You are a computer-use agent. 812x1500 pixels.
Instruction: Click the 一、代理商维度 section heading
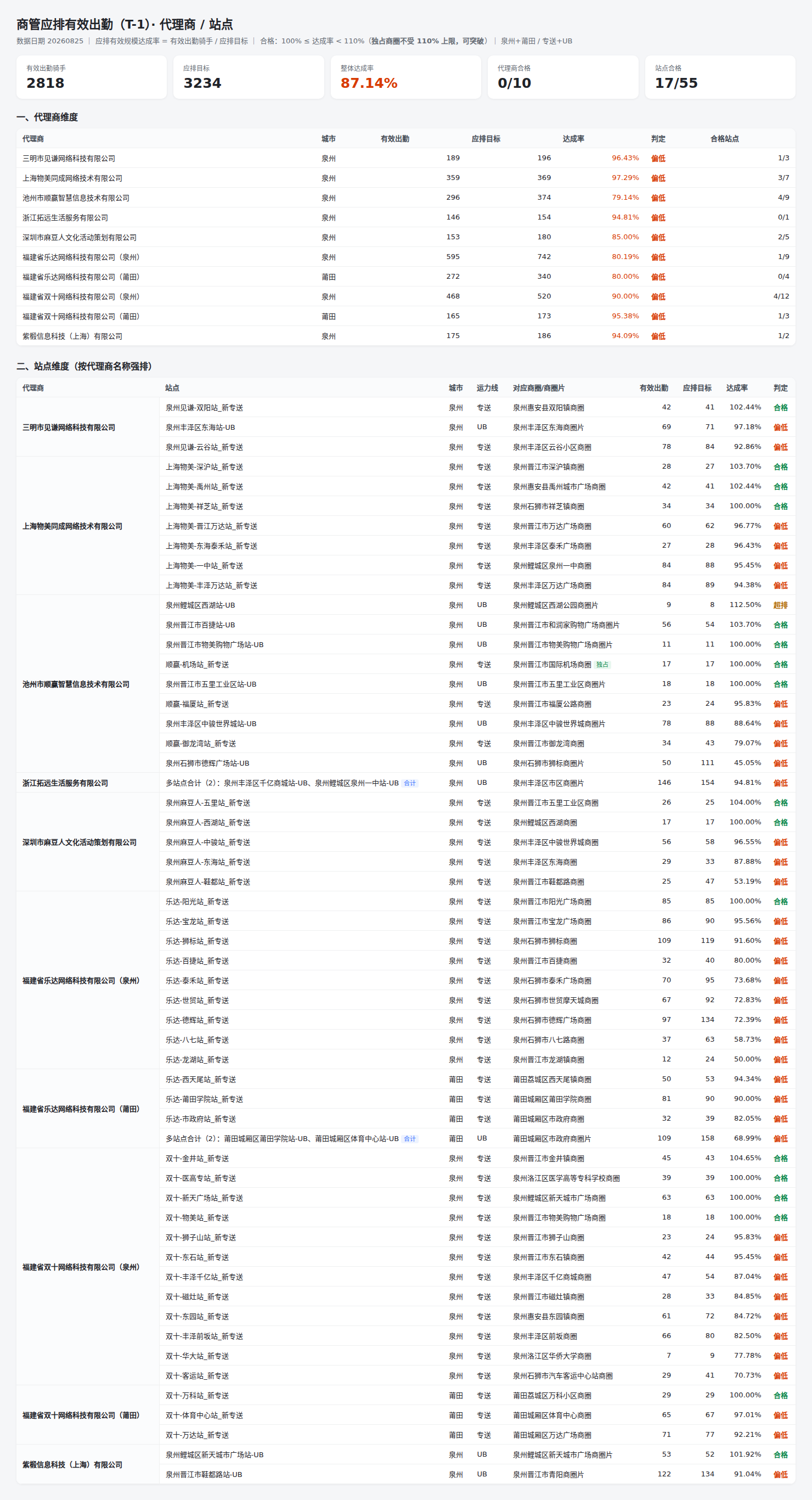pyautogui.click(x=47, y=117)
